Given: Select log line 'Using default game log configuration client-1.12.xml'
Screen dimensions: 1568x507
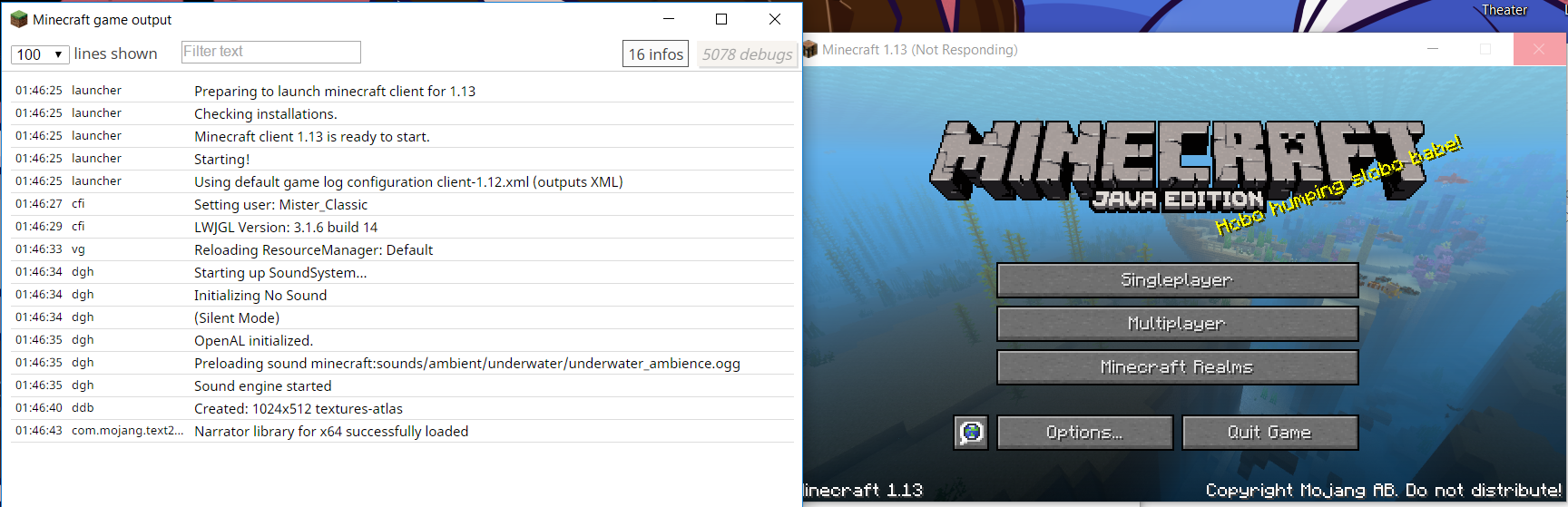Looking at the screenshot, I should tap(402, 181).
